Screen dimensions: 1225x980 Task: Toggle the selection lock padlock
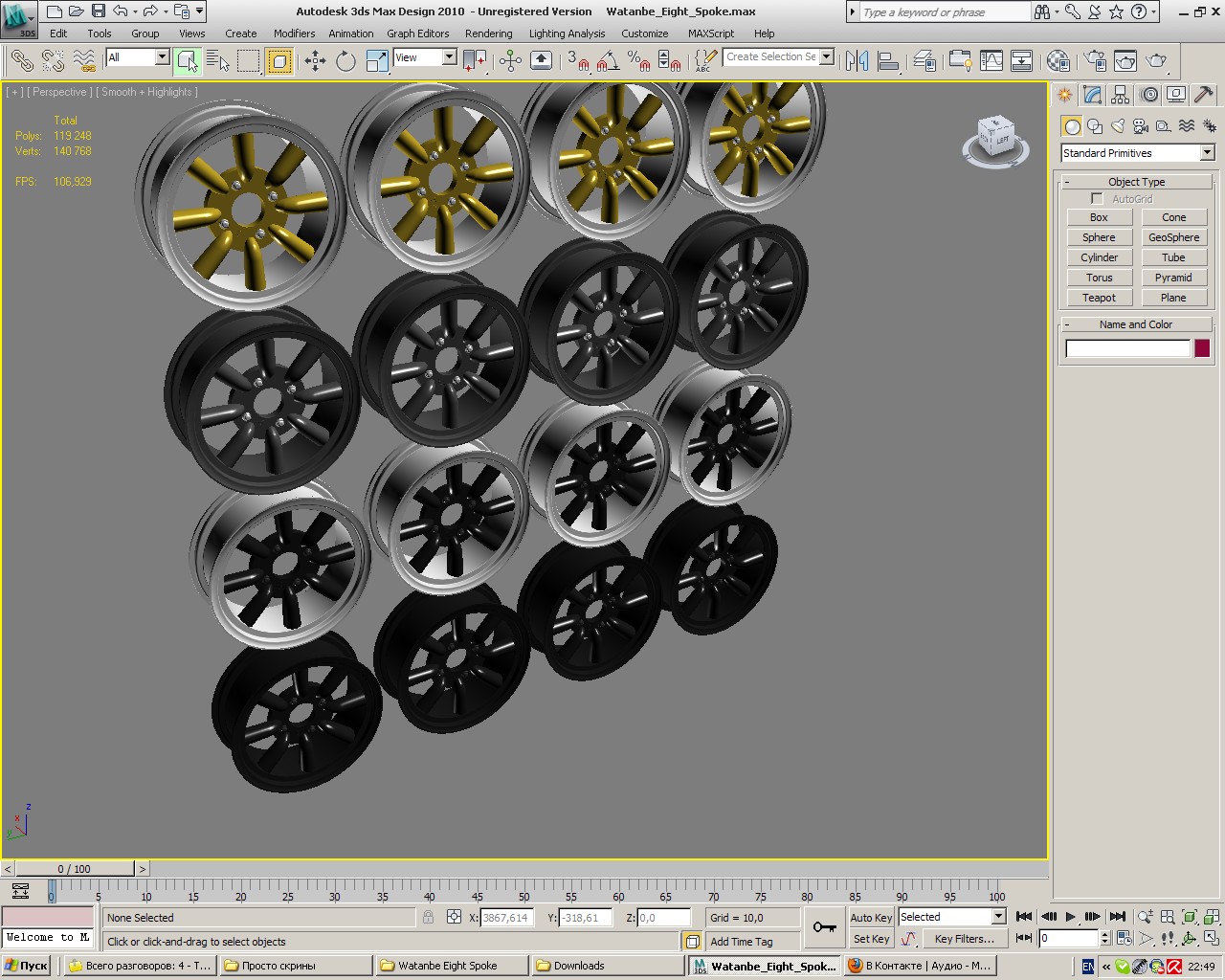click(429, 917)
